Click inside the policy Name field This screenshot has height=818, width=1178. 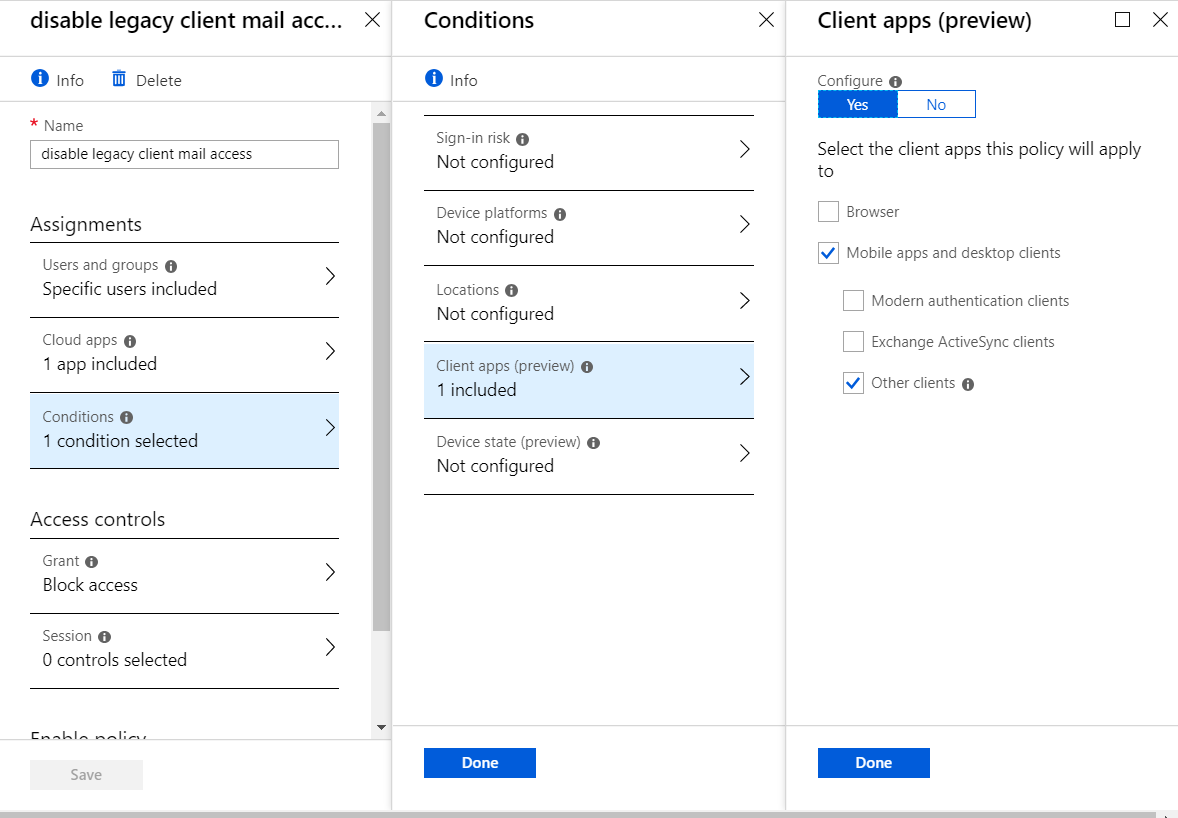click(184, 154)
